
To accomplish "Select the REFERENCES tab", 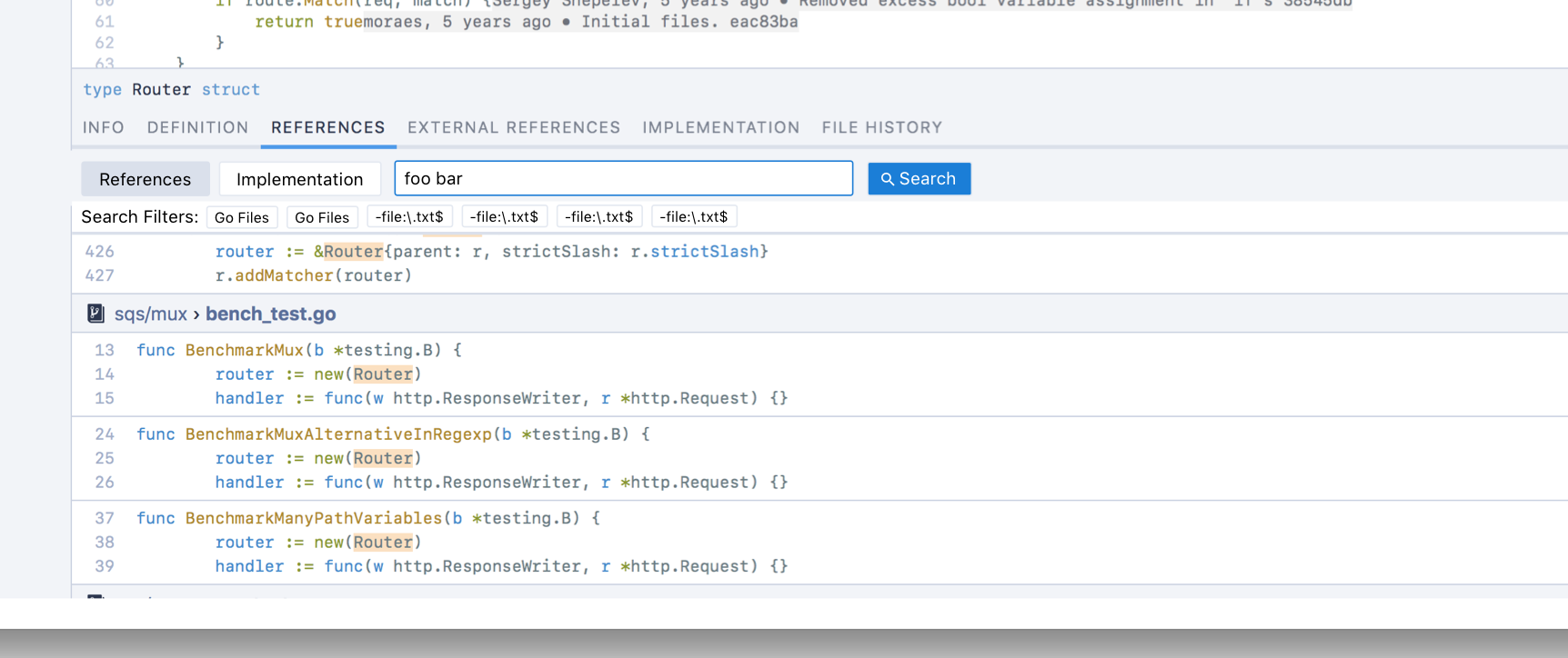I will click(x=328, y=127).
